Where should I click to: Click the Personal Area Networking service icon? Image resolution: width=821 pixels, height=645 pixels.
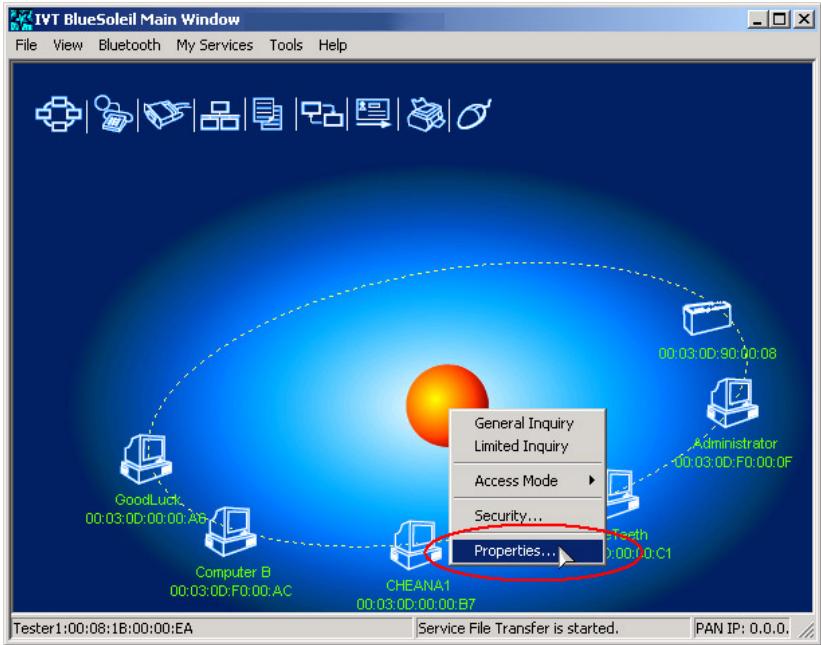tap(58, 114)
